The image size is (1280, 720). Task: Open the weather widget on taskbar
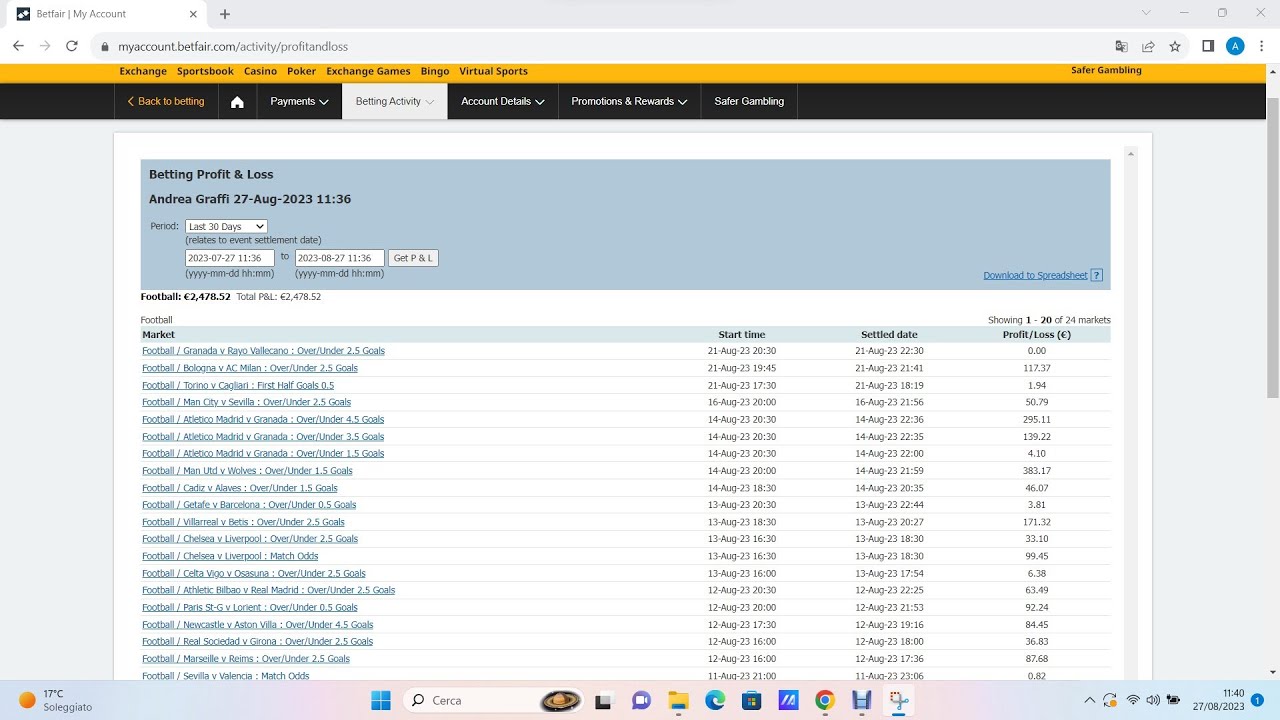click(x=55, y=700)
